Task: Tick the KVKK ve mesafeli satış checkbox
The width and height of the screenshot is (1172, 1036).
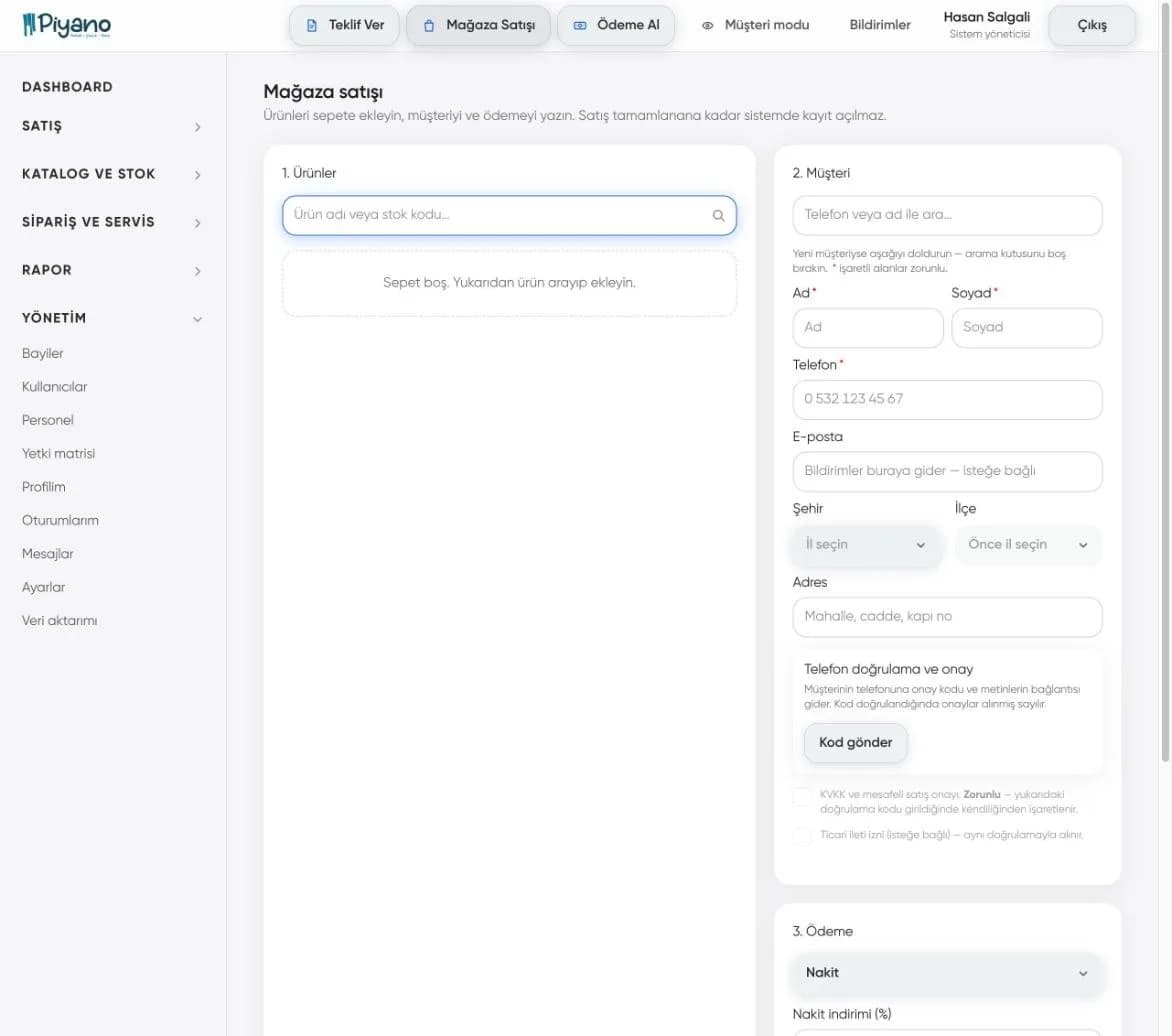Action: (801, 797)
